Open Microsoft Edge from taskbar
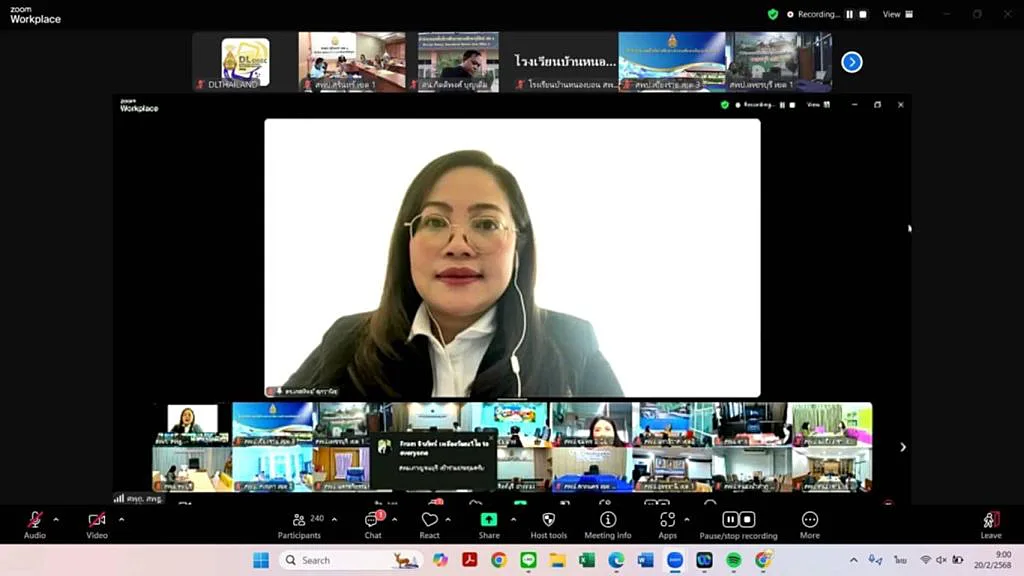Screen dimensions: 1024x576 [x=616, y=560]
